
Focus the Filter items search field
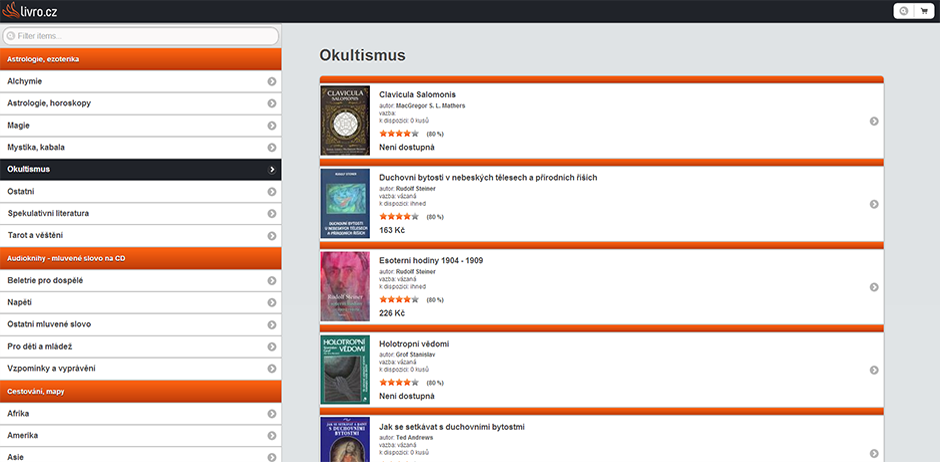pyautogui.click(x=141, y=36)
